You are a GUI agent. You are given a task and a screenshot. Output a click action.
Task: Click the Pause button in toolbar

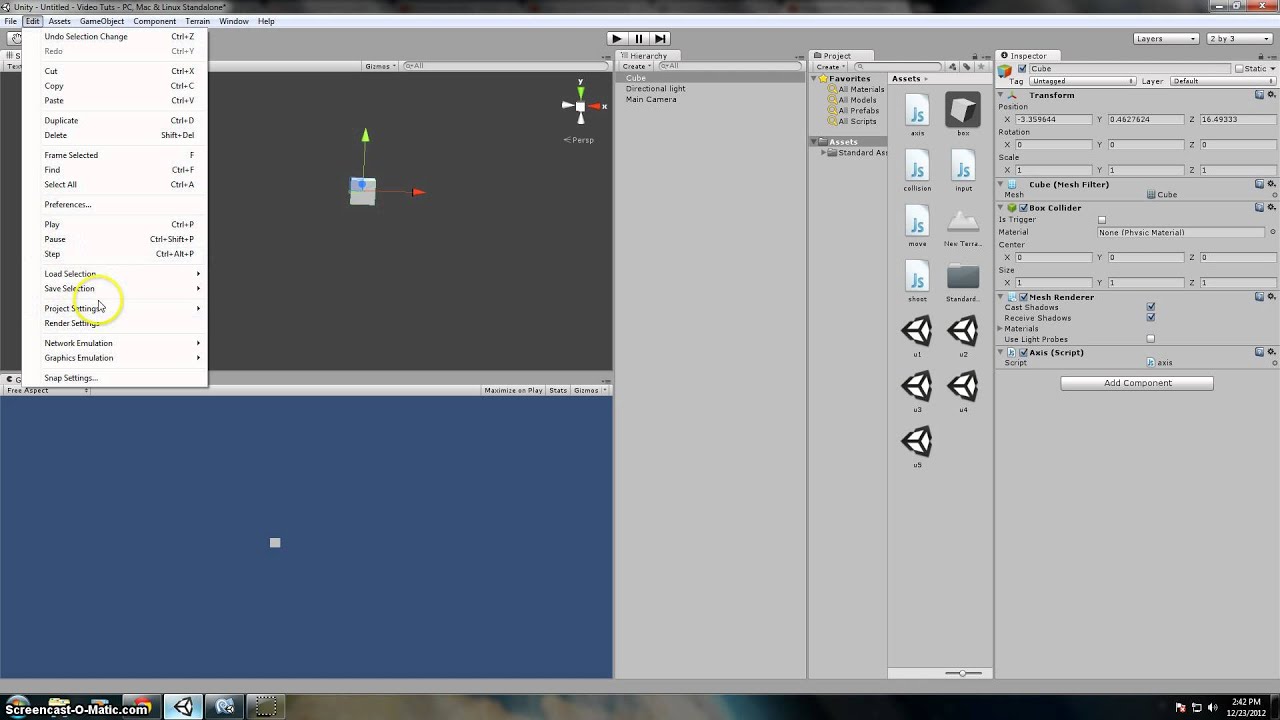(639, 39)
